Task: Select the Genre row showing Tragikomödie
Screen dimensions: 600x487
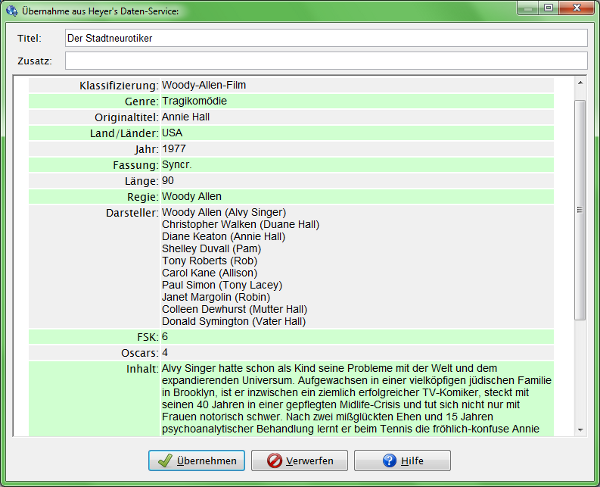Action: pos(195,101)
